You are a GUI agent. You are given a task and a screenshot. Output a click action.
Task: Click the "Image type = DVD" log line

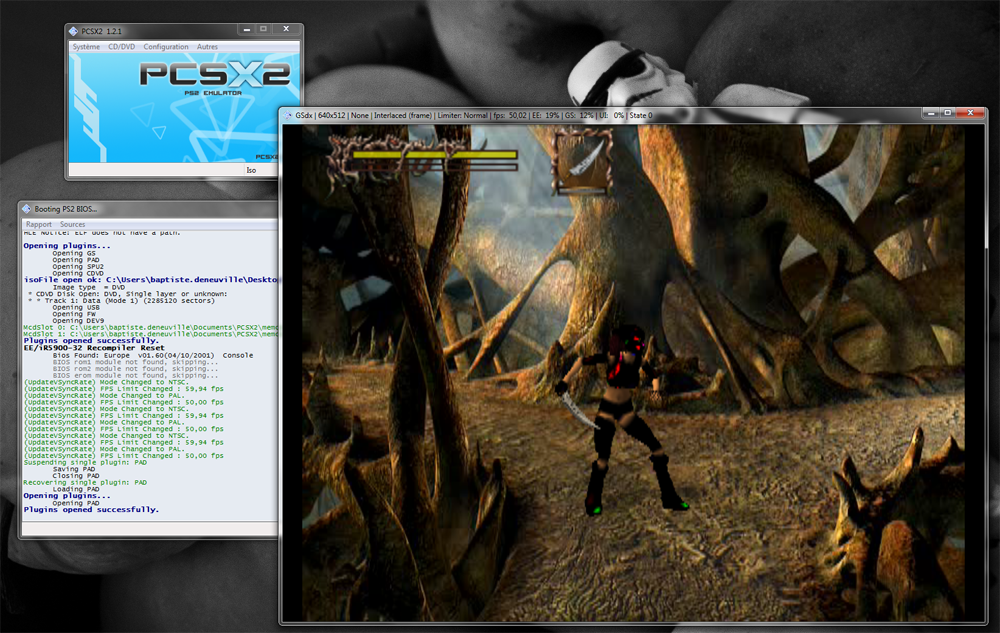tap(89, 287)
